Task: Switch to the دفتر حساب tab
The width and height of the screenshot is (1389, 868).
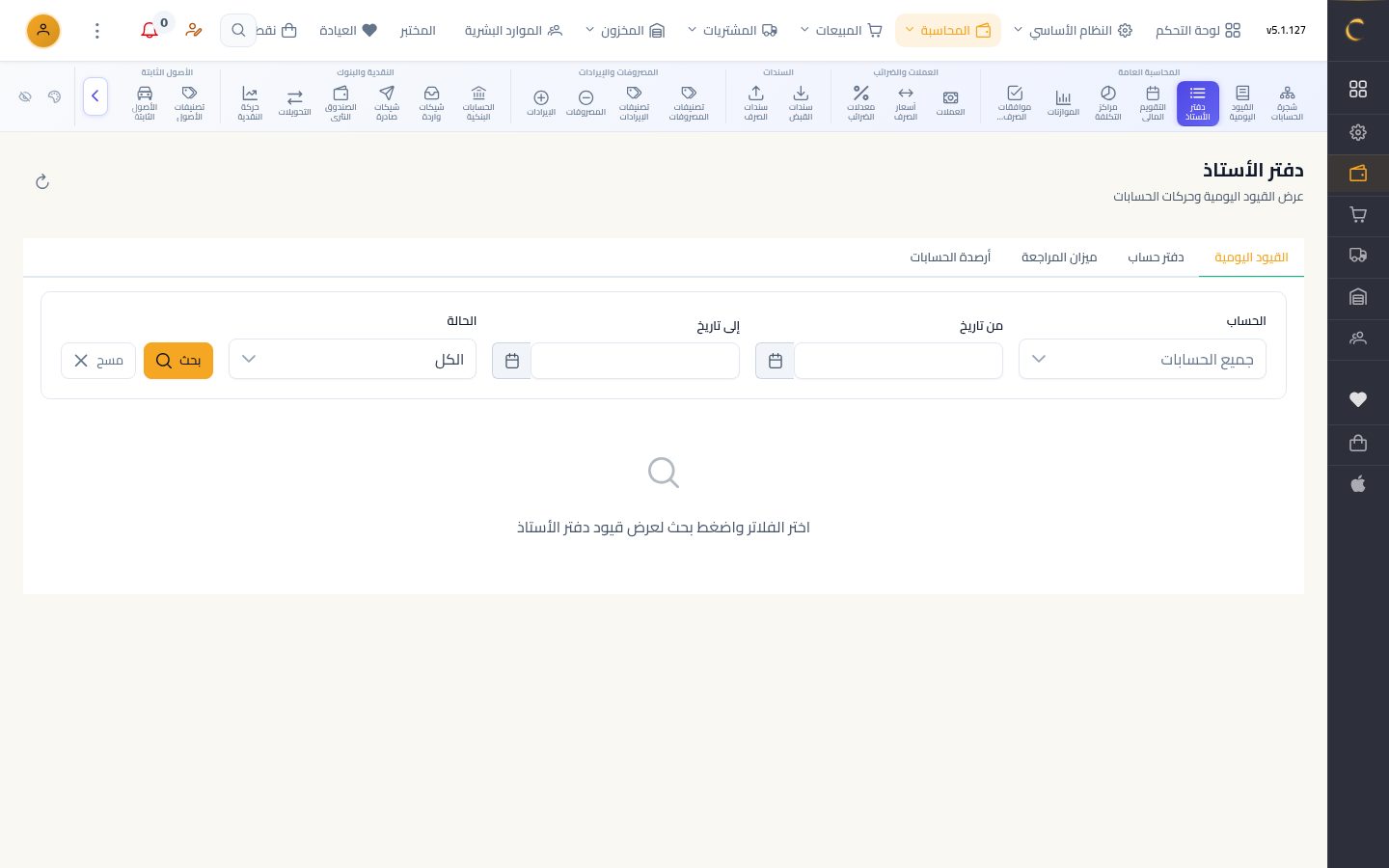Action: click(1156, 258)
